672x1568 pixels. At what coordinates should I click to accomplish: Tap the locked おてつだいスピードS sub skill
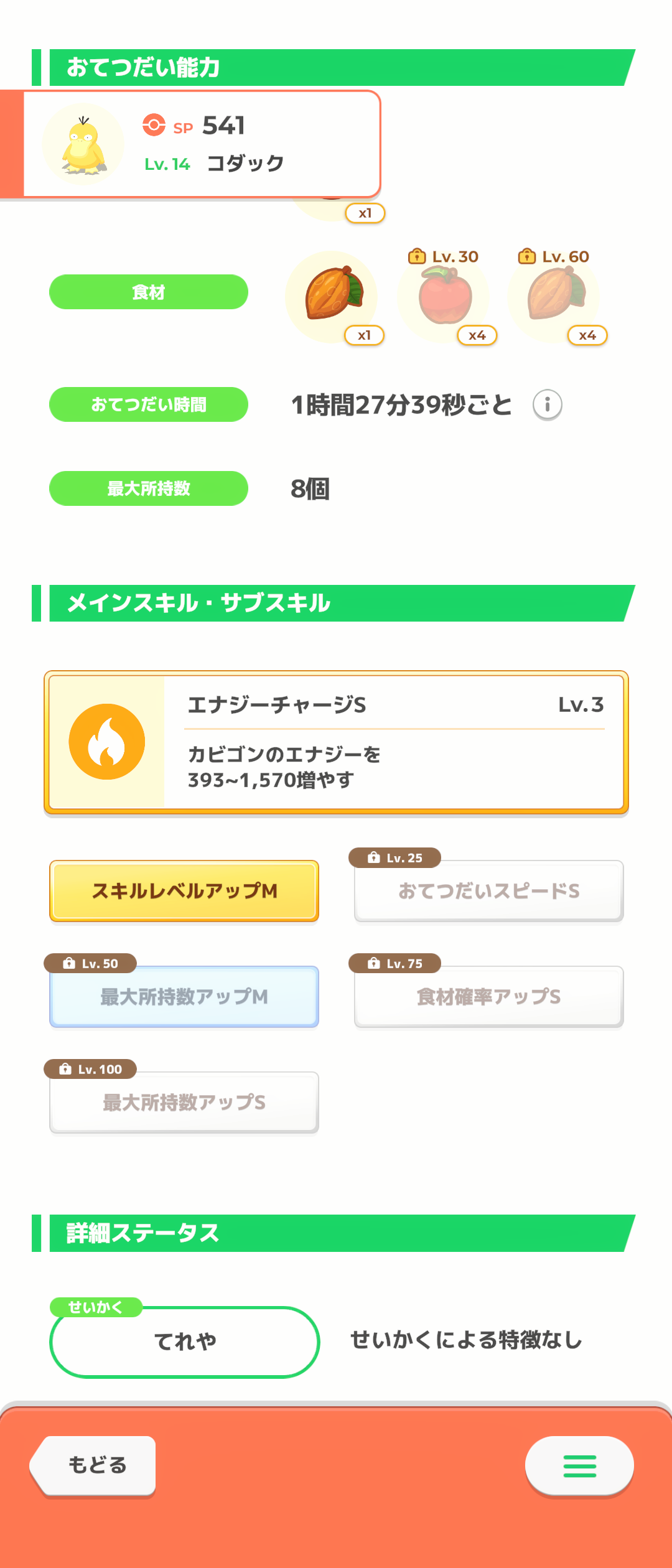click(x=489, y=891)
